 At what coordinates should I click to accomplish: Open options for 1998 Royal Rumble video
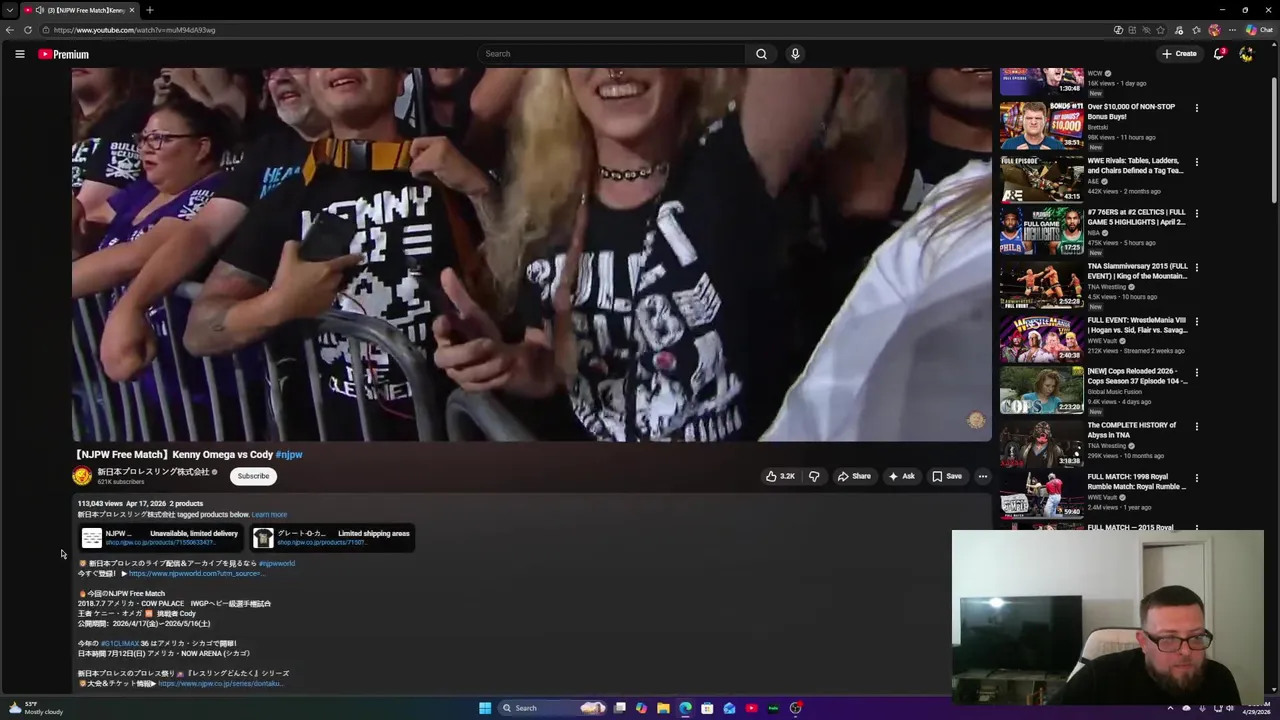[1196, 479]
